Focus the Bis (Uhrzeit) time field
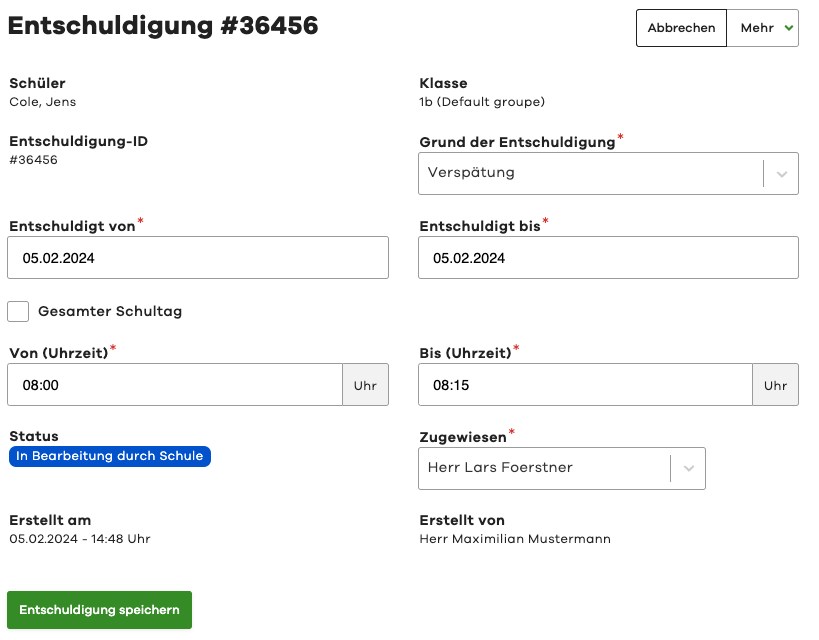The width and height of the screenshot is (819, 640). click(x=585, y=385)
